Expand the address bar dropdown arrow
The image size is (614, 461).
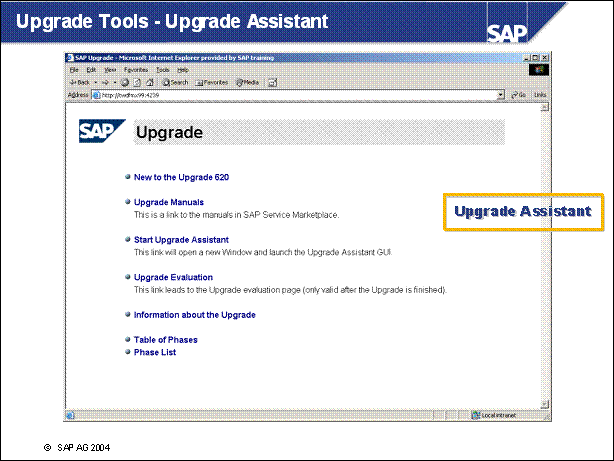500,95
